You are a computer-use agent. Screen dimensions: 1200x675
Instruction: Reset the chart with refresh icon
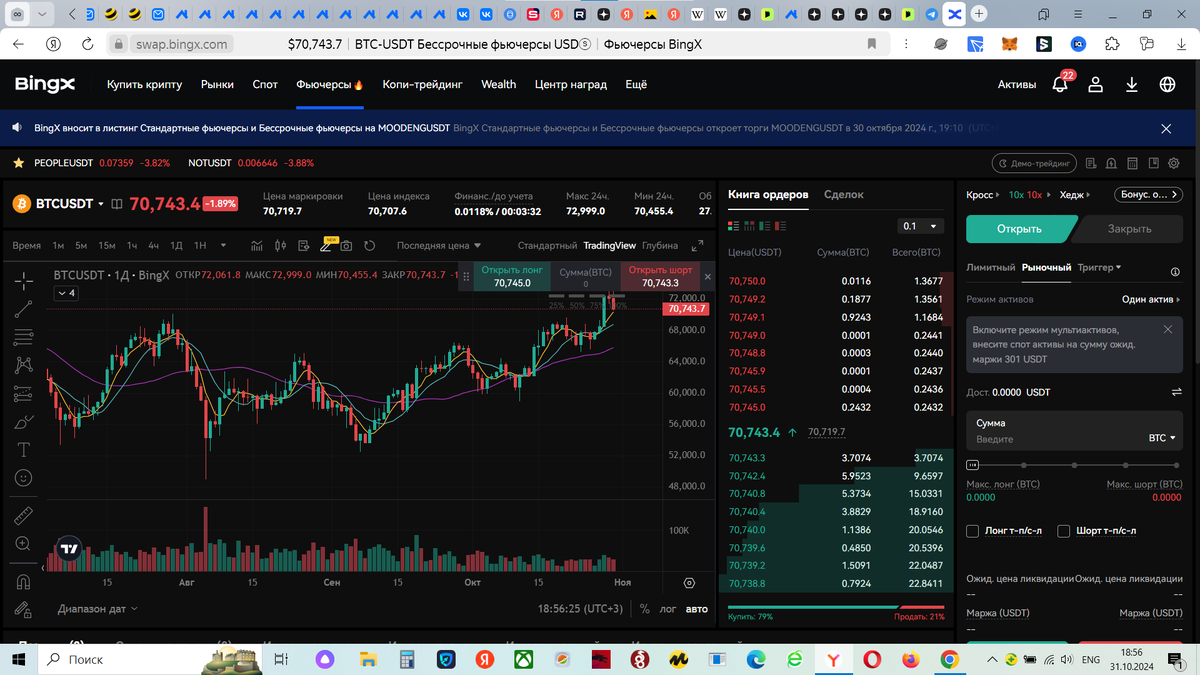tap(369, 245)
